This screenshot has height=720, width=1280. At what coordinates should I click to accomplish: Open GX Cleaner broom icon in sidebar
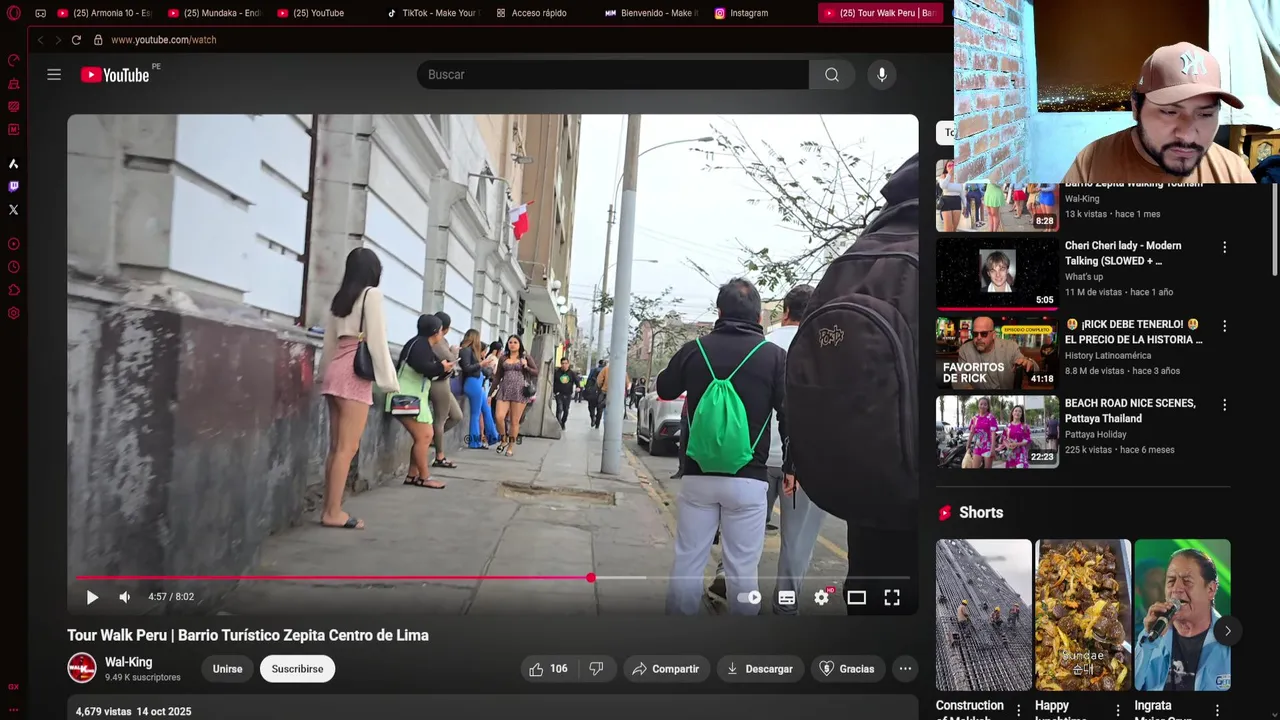(x=13, y=84)
